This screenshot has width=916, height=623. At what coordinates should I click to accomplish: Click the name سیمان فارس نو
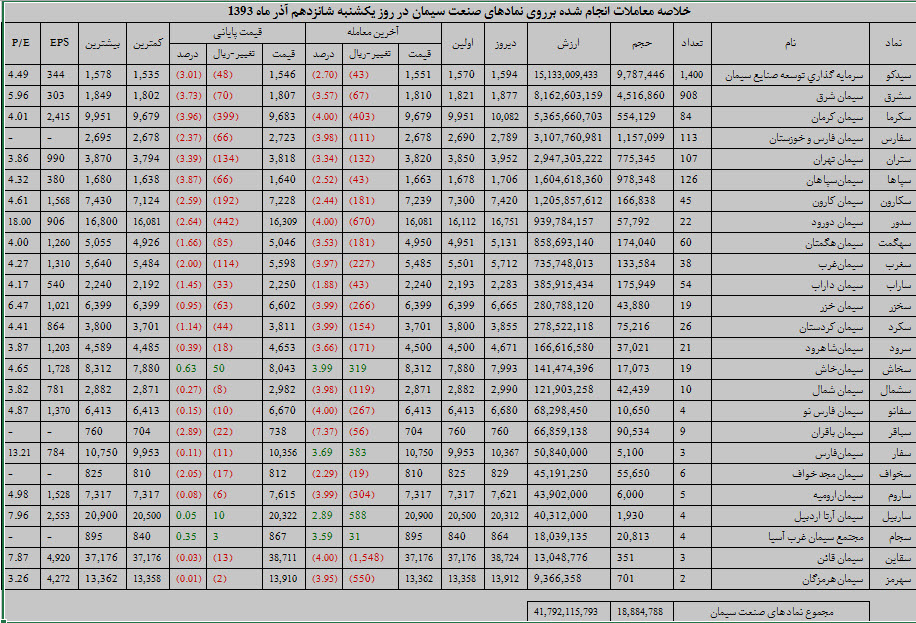click(x=832, y=412)
